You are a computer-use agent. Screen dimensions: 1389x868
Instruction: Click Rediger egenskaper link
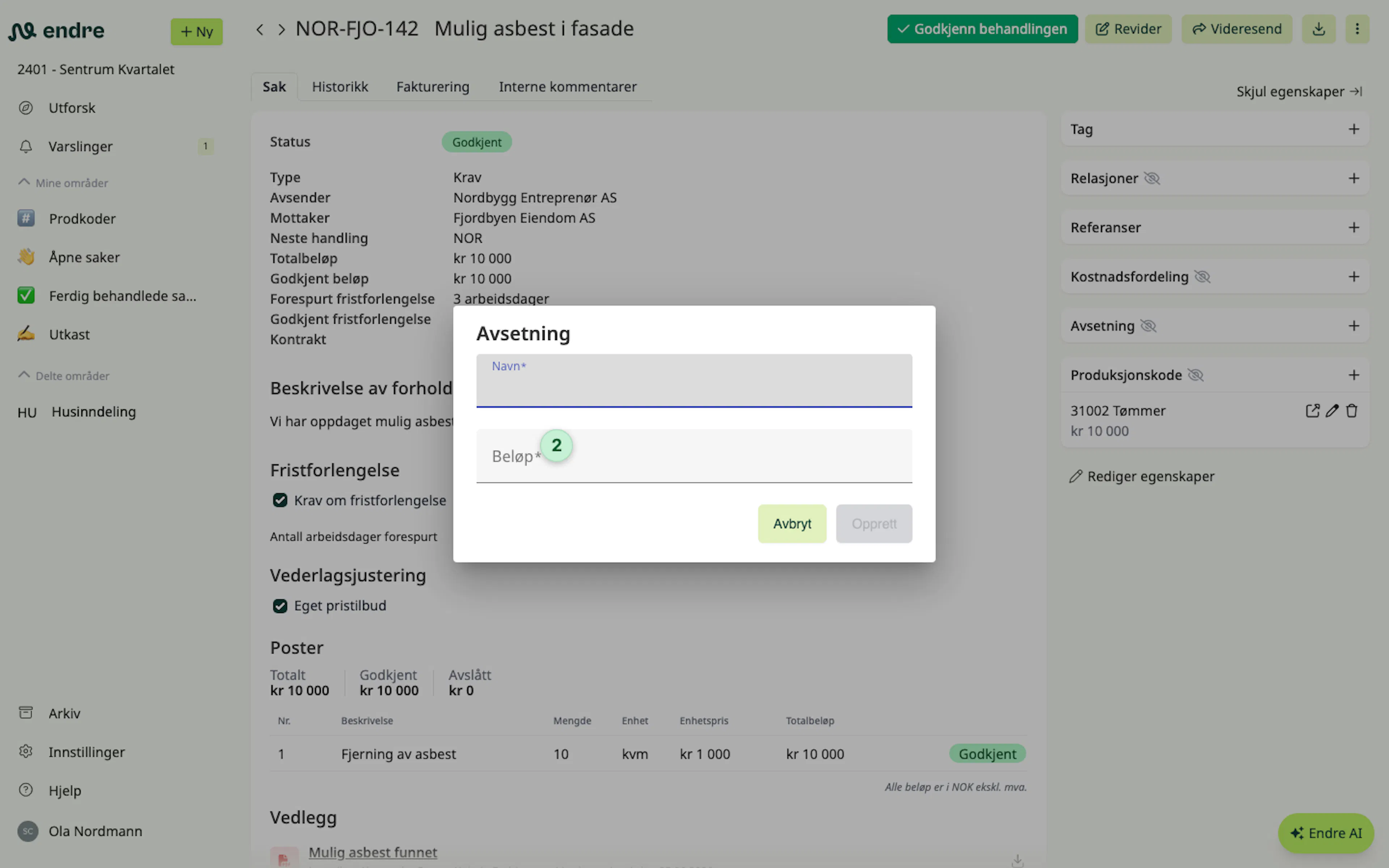1142,476
